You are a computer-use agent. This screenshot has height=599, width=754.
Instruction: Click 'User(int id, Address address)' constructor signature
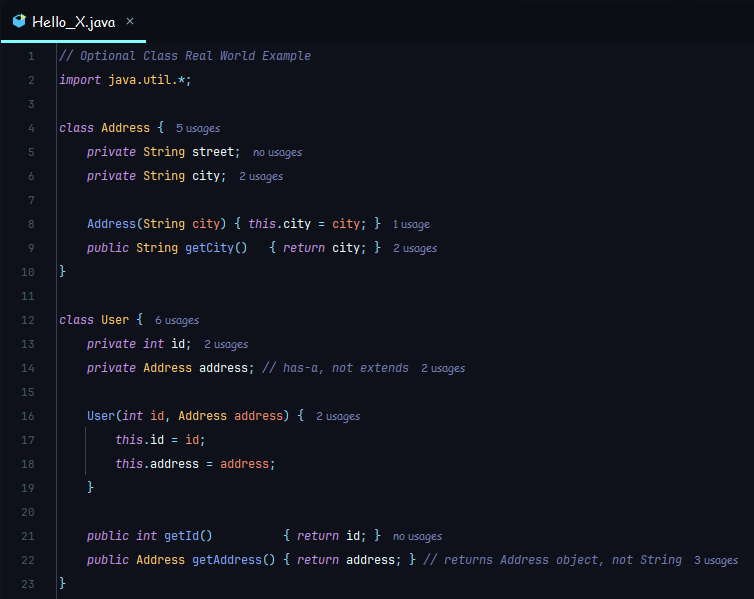[x=188, y=416]
